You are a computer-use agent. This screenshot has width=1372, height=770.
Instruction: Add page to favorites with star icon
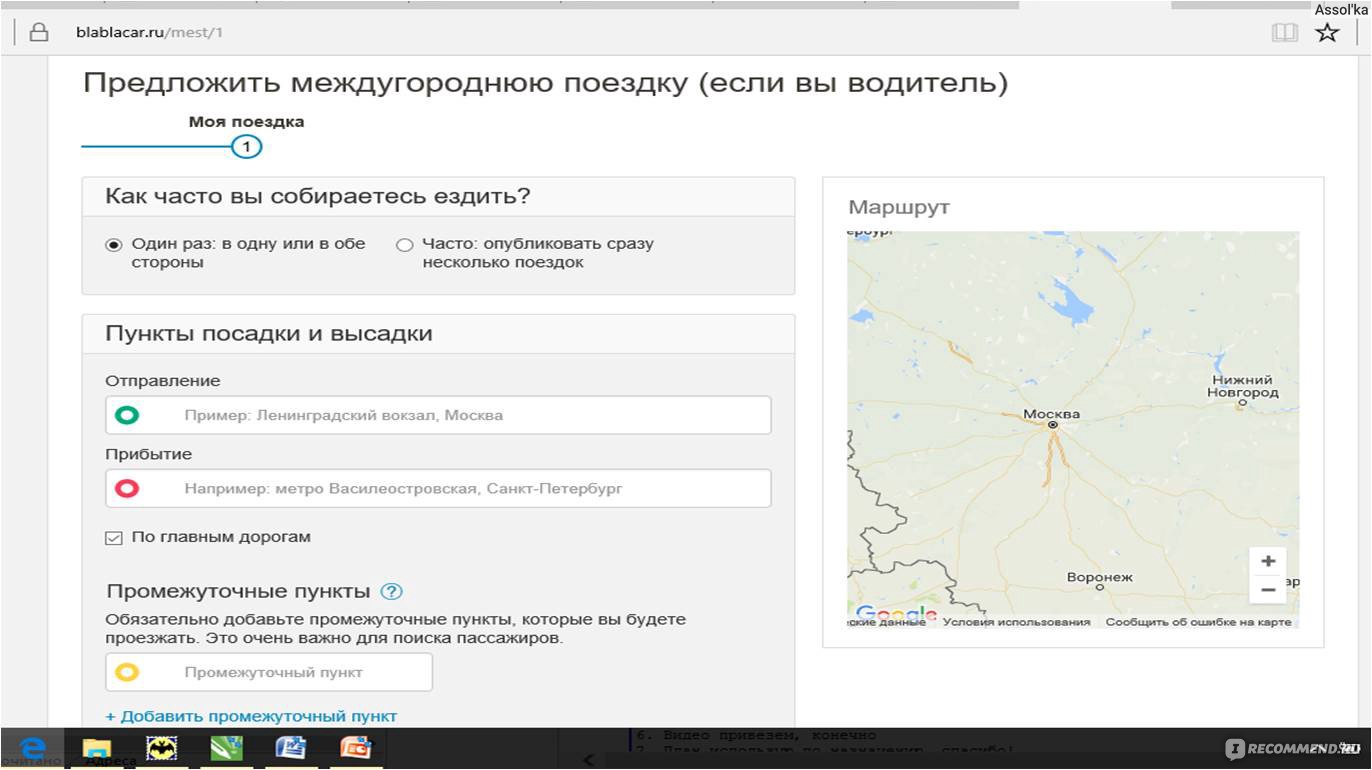1327,32
